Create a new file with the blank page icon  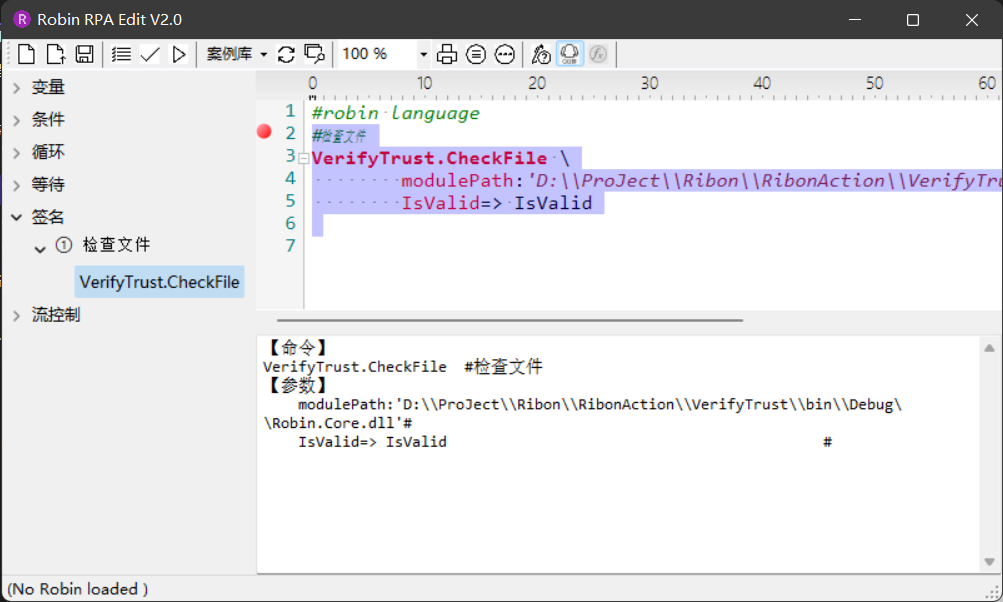pos(26,54)
